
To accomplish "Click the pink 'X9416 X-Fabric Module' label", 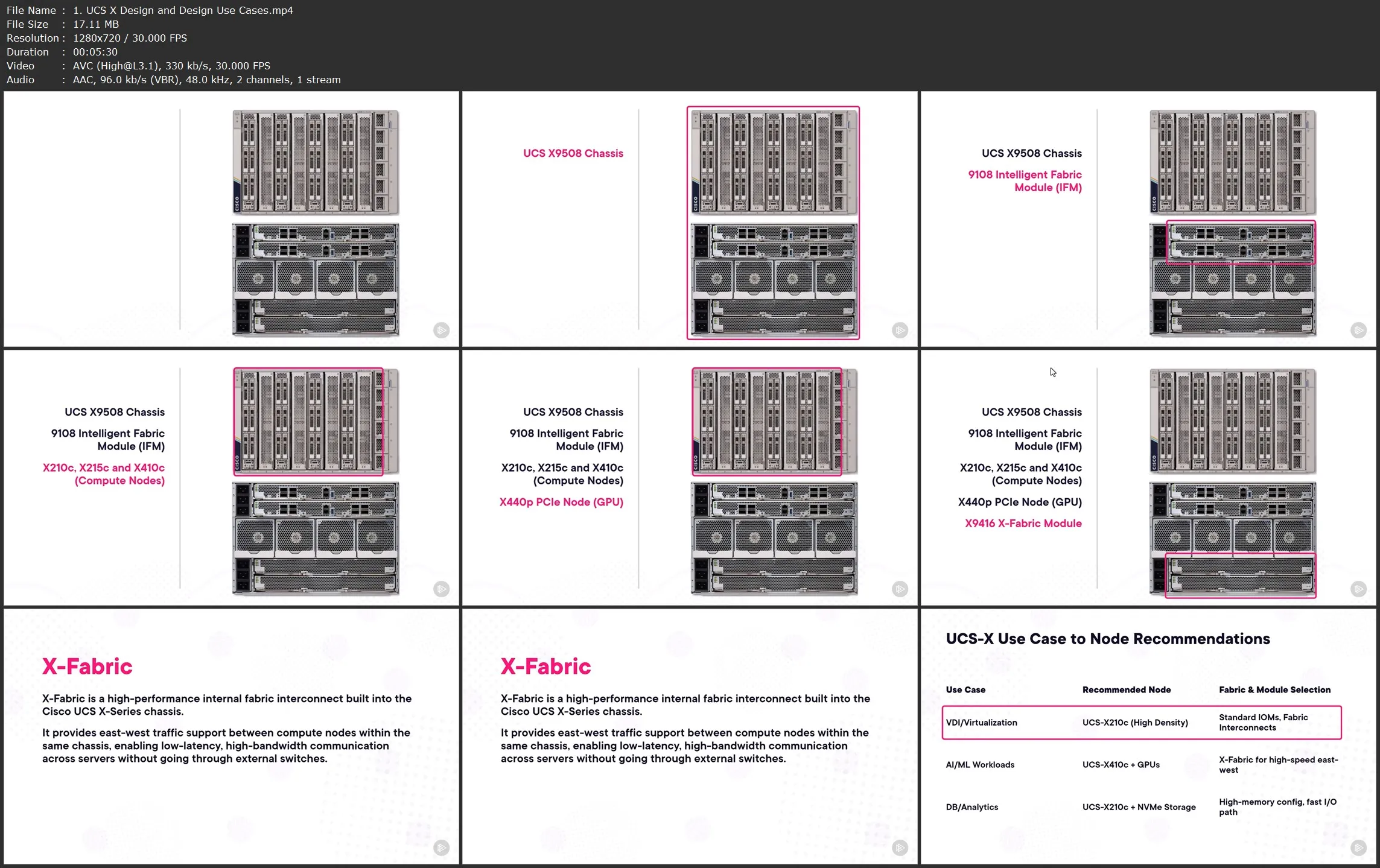I will point(1023,523).
